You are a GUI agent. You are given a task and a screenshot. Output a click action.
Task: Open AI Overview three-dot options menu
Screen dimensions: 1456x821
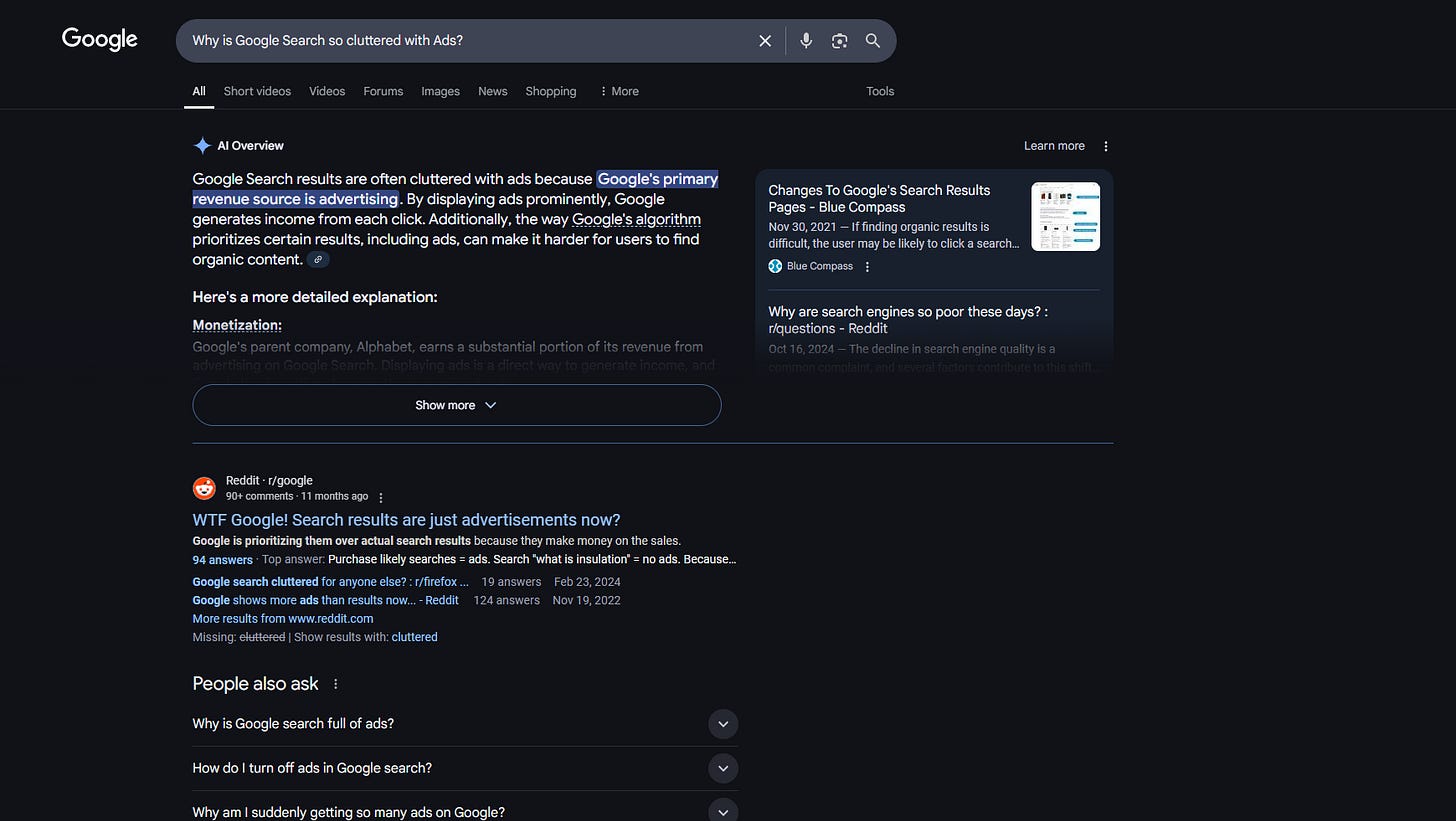point(1106,146)
